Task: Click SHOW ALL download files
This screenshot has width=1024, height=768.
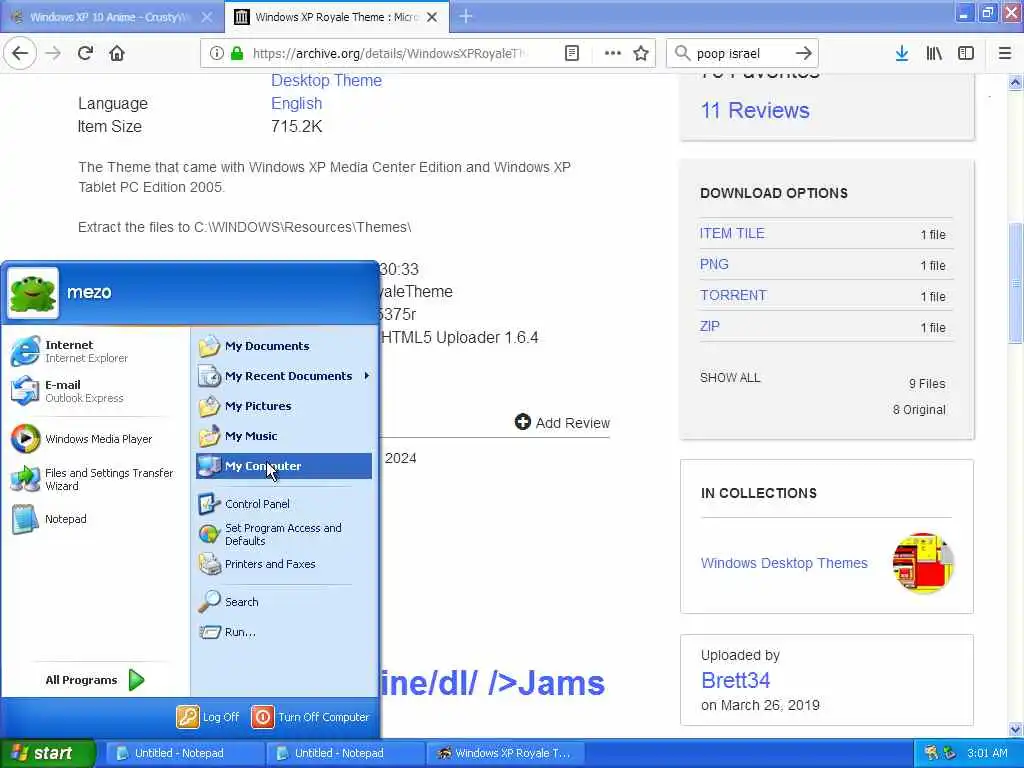Action: point(730,377)
